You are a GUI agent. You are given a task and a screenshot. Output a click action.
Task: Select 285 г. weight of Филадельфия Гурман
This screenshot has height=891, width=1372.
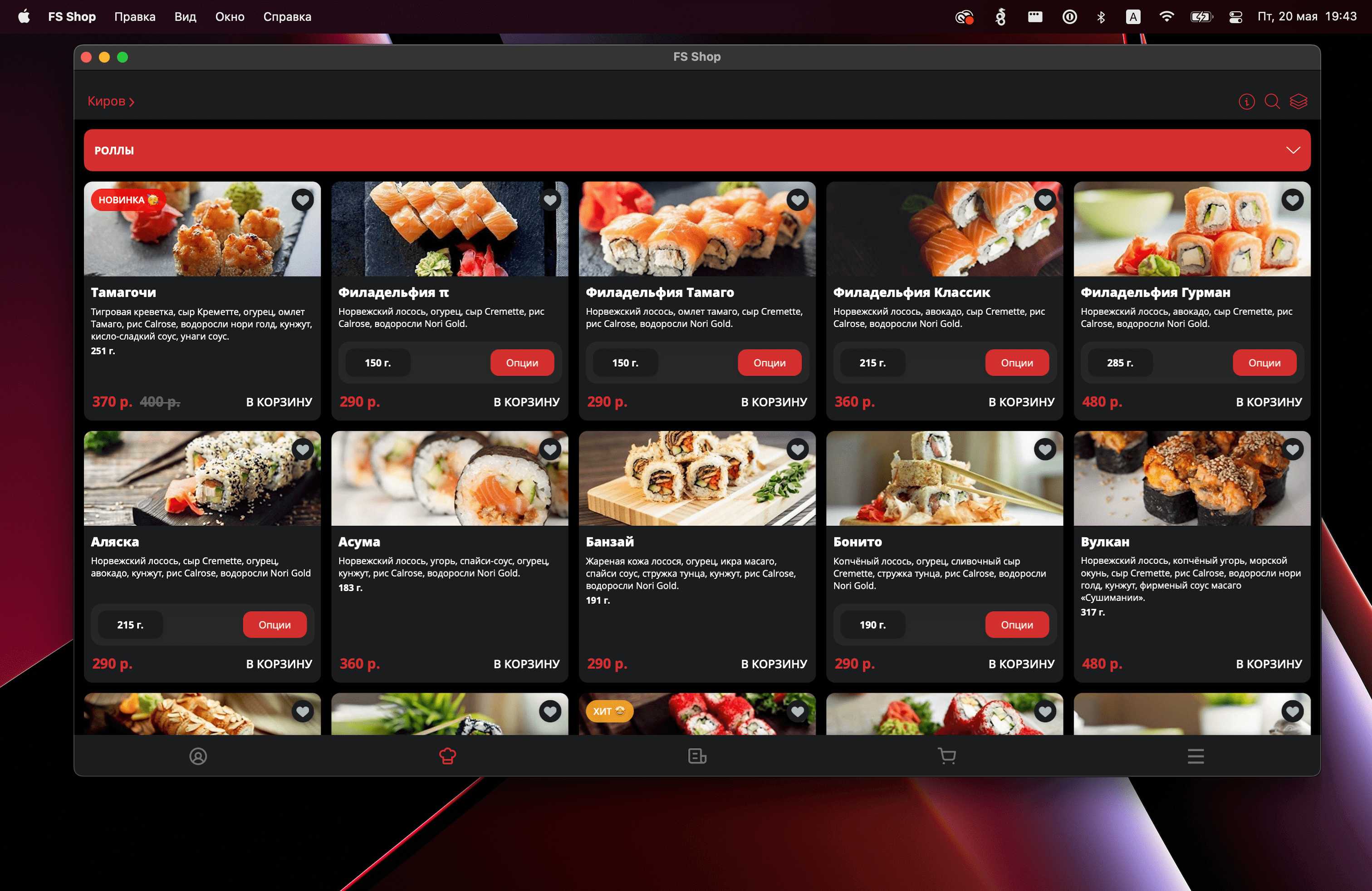[1120, 363]
